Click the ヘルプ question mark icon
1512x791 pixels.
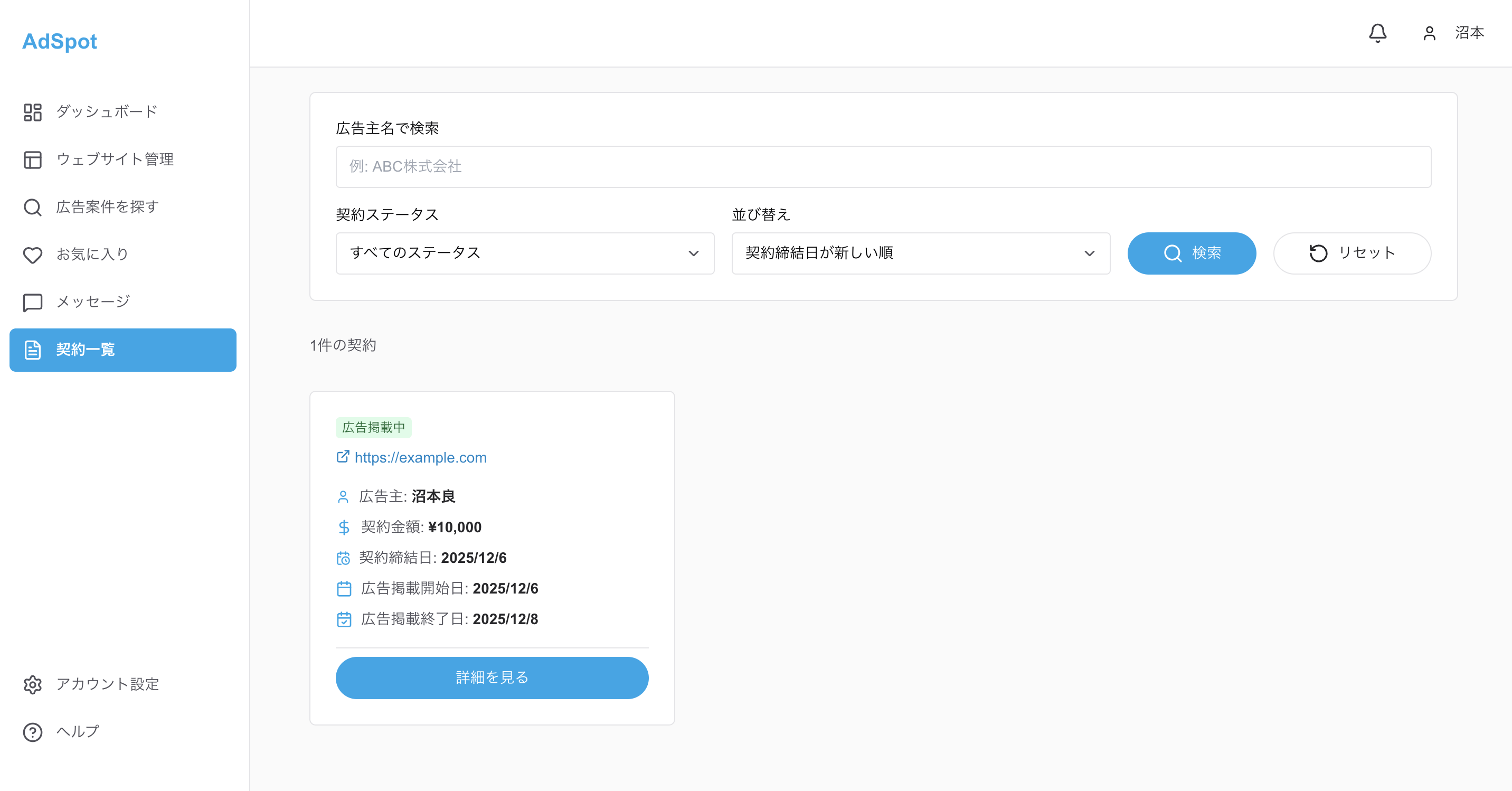point(32,732)
